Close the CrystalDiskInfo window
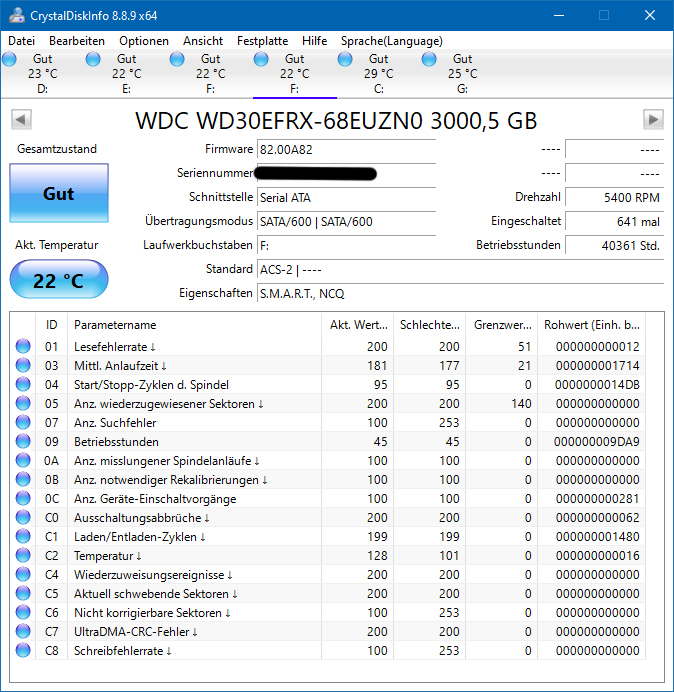Viewport: 674px width, 692px height. click(650, 15)
